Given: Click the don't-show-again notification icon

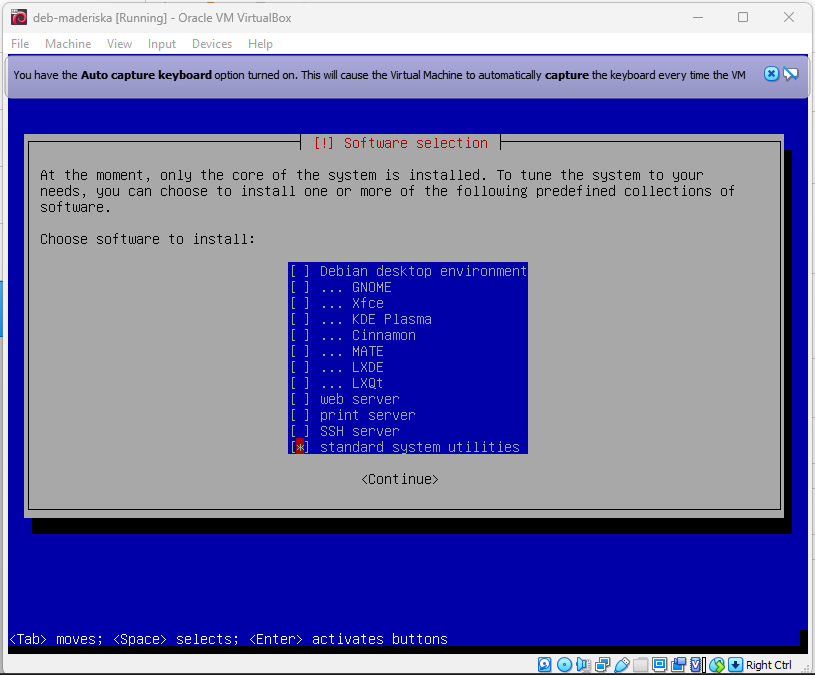Looking at the screenshot, I should tap(791, 74).
